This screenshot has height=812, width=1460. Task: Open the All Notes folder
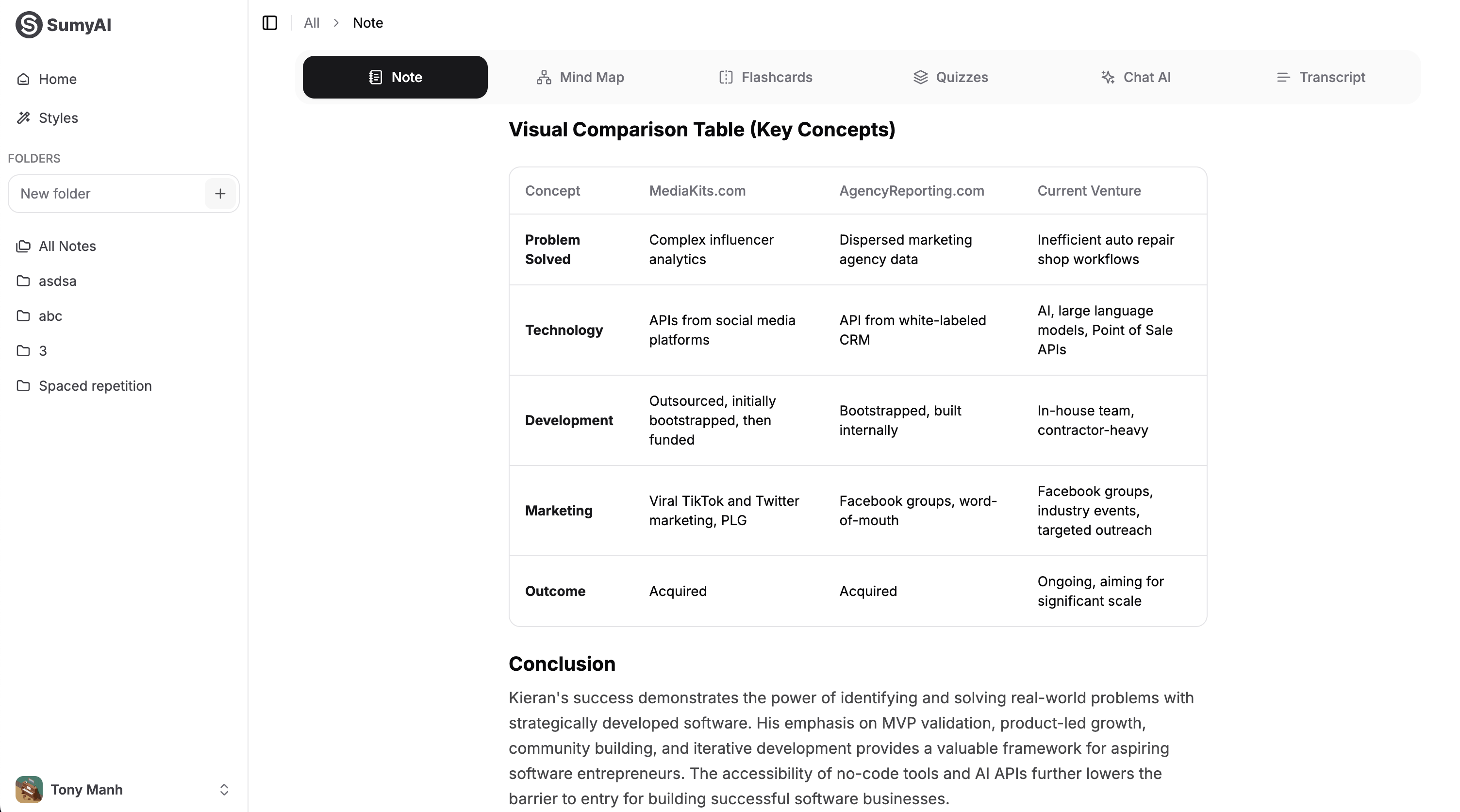[67, 246]
